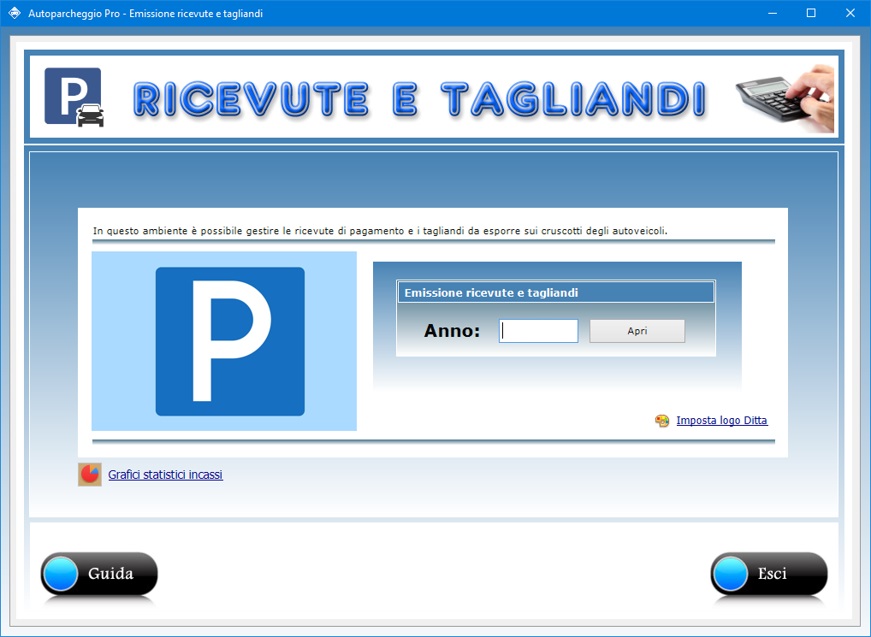Open the Grafici statistici incassi link
The image size is (871, 637).
165,475
